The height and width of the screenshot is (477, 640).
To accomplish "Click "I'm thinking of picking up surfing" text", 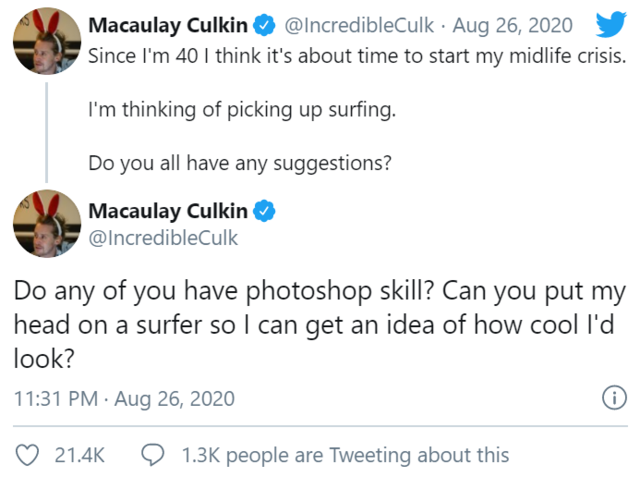I will [x=242, y=109].
